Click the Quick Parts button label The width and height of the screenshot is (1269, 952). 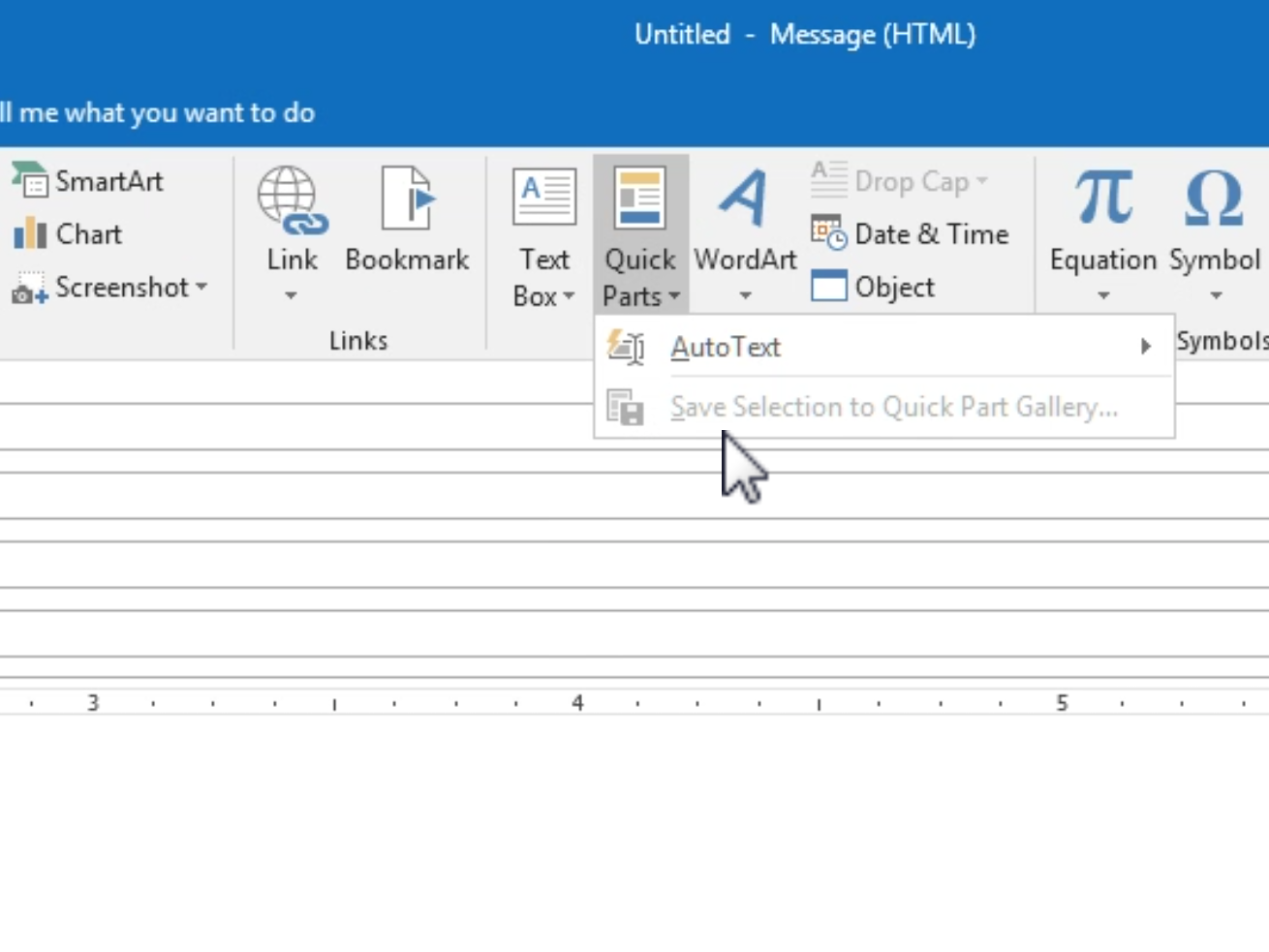point(639,278)
